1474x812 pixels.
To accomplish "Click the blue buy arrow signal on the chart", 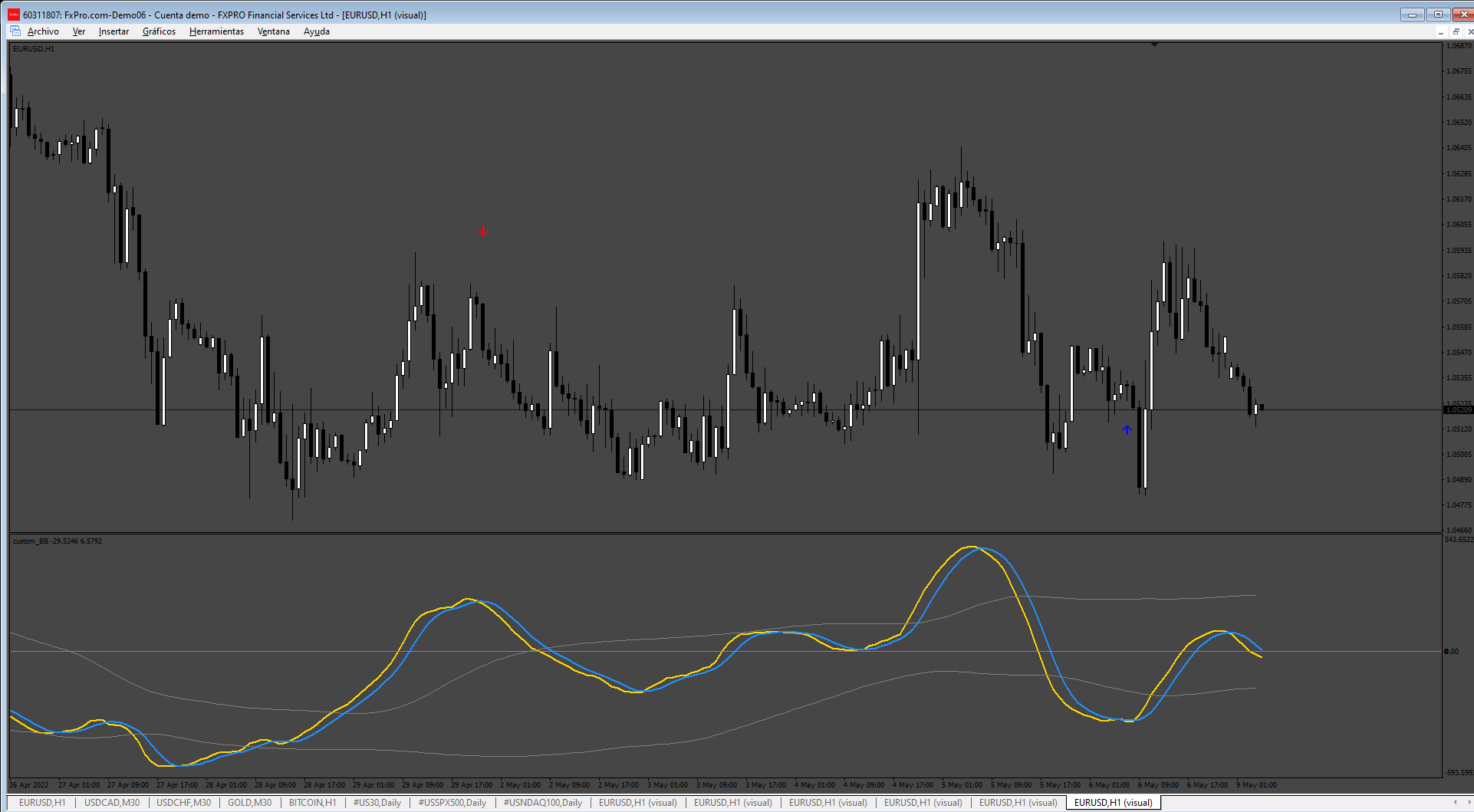I will pyautogui.click(x=1127, y=430).
